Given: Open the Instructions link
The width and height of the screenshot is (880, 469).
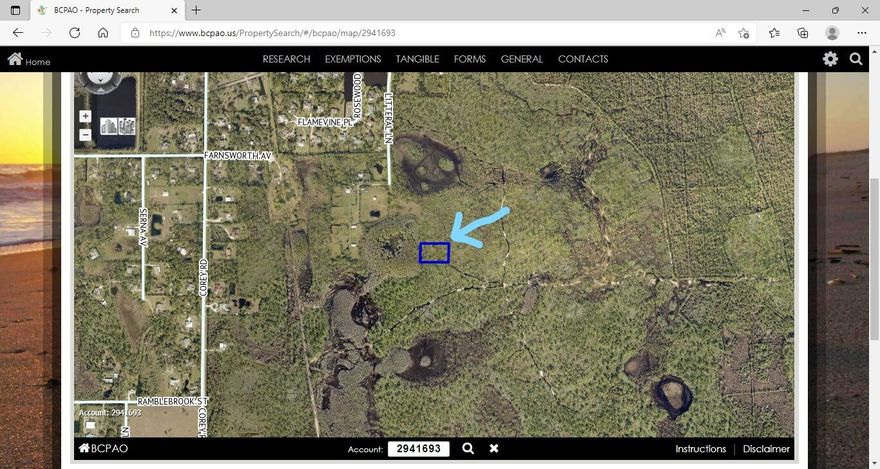Looking at the screenshot, I should (700, 449).
